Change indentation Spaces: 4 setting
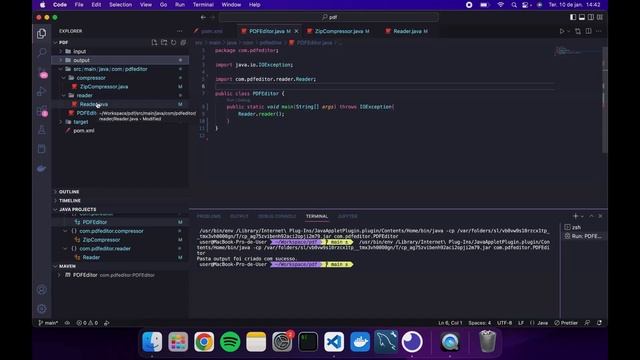640x360 pixels. [x=480, y=323]
